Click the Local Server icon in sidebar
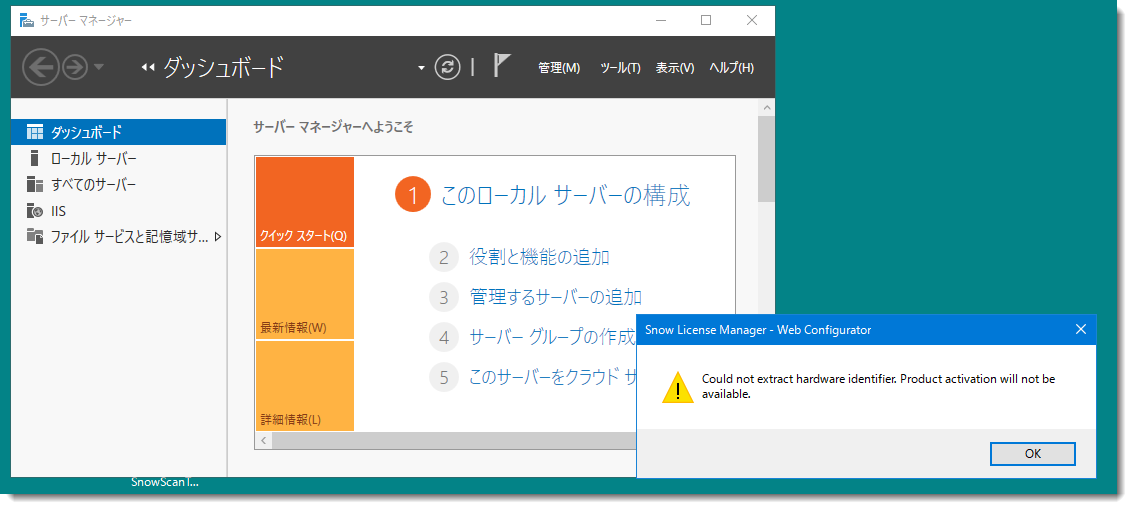The width and height of the screenshot is (1132, 509). click(x=35, y=159)
